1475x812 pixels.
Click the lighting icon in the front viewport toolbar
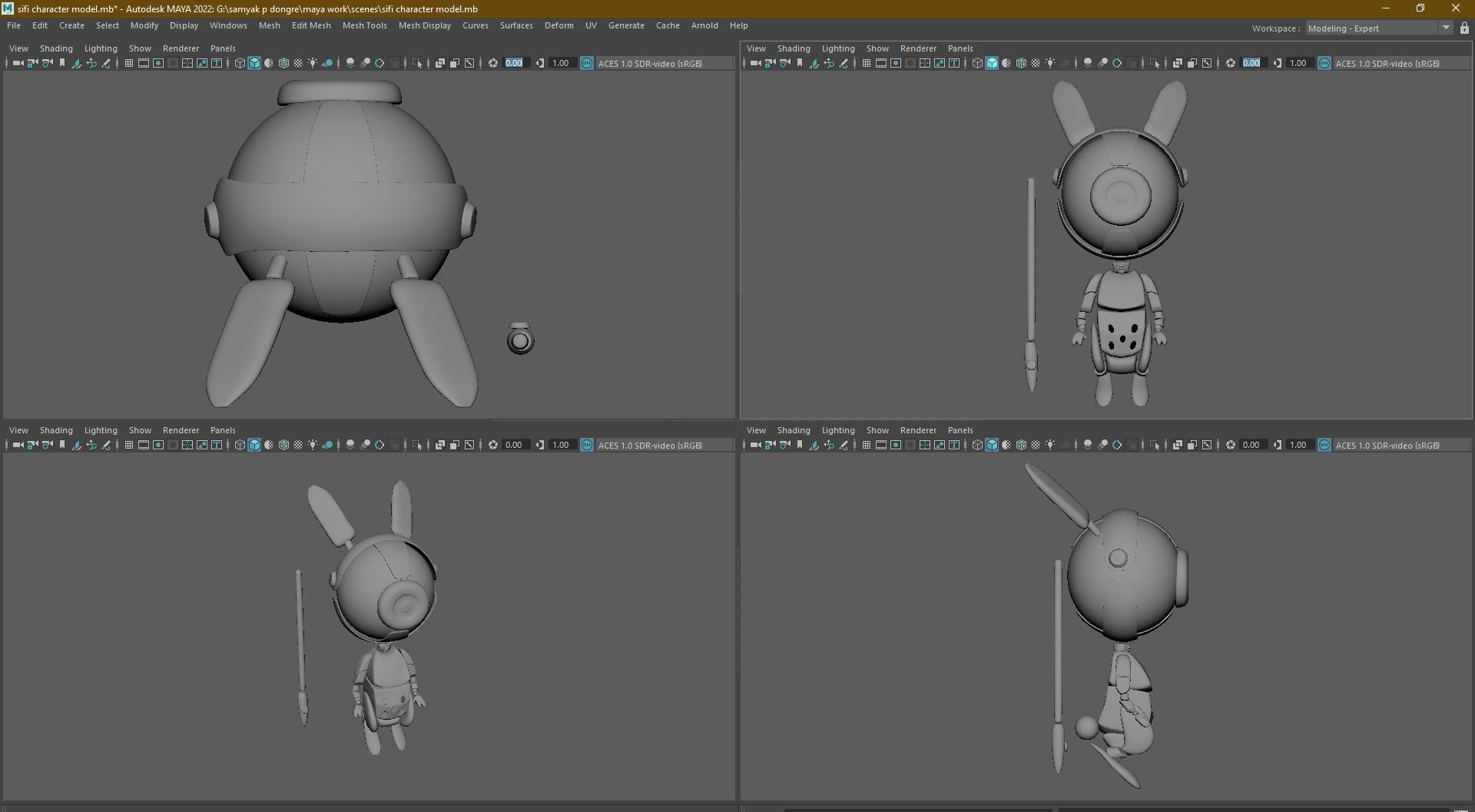[1050, 63]
